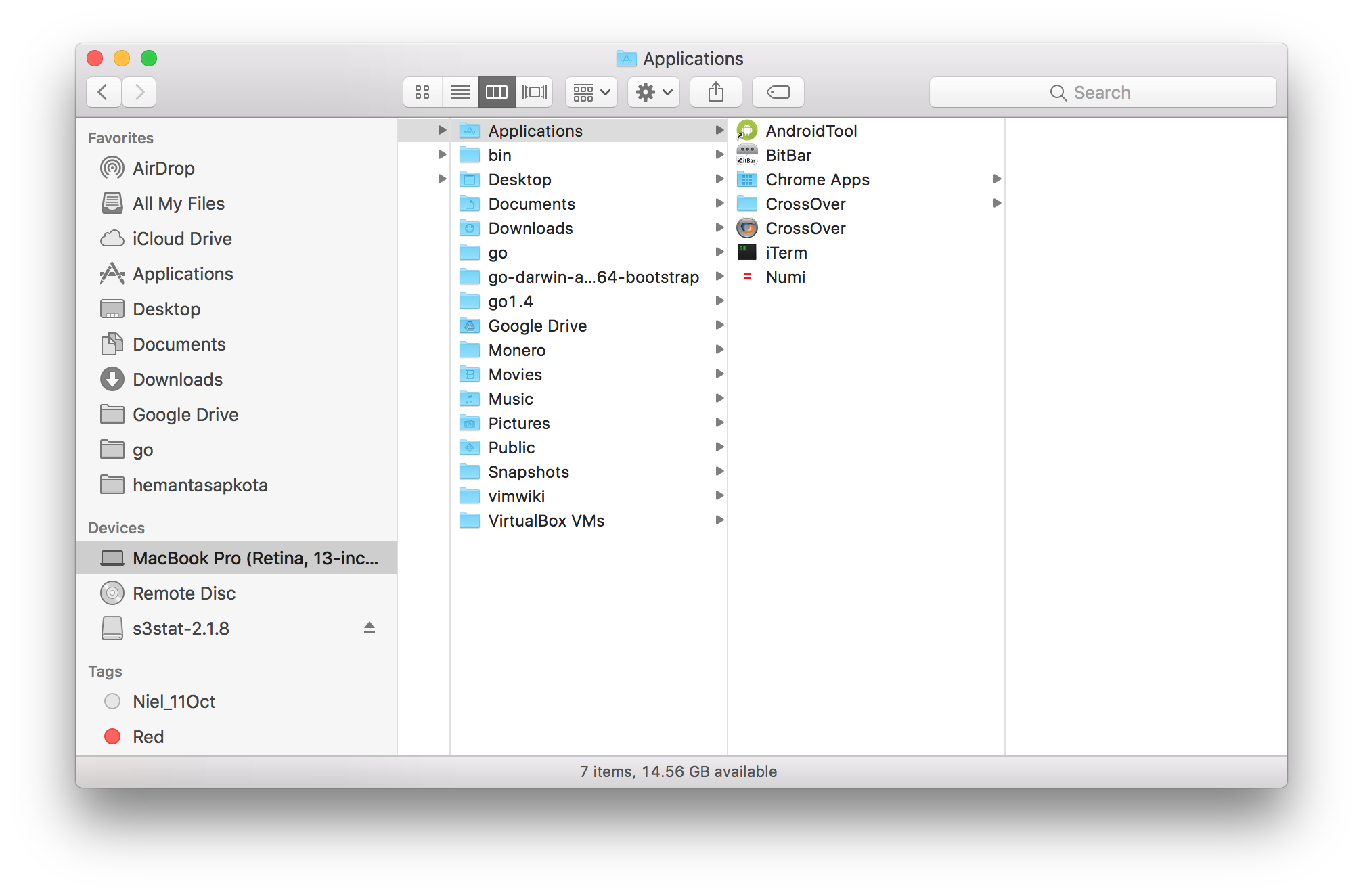
Task: Select the column view toggle
Action: pos(497,92)
